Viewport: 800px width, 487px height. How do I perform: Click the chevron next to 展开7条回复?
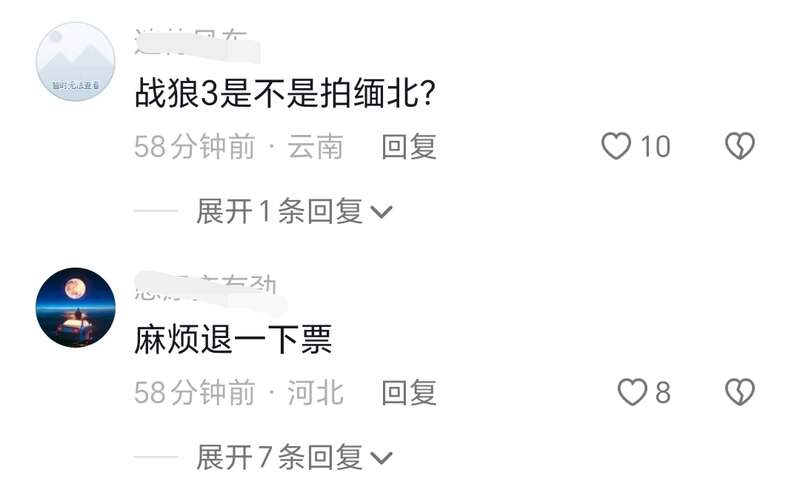point(381,457)
